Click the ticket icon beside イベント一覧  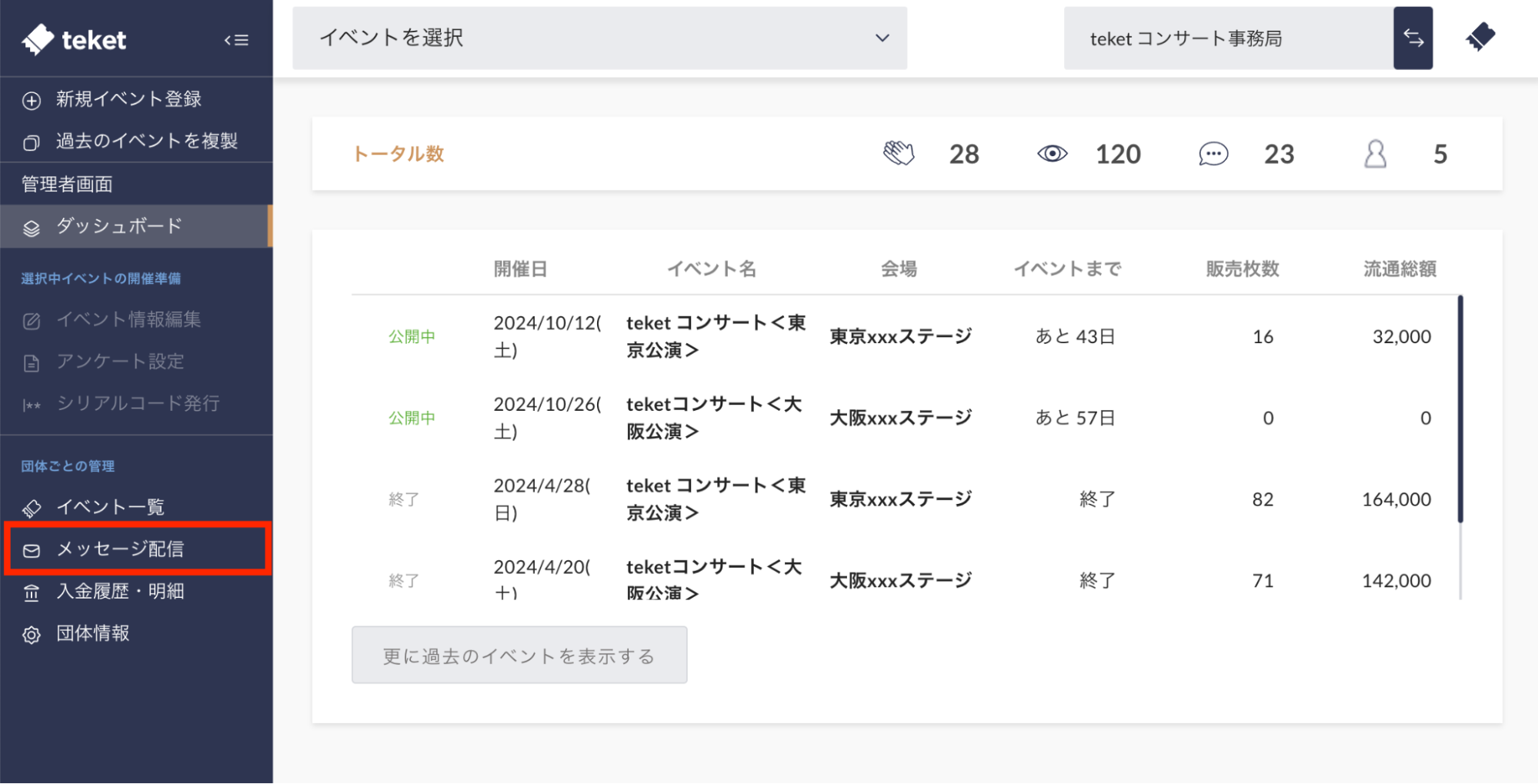pos(32,508)
